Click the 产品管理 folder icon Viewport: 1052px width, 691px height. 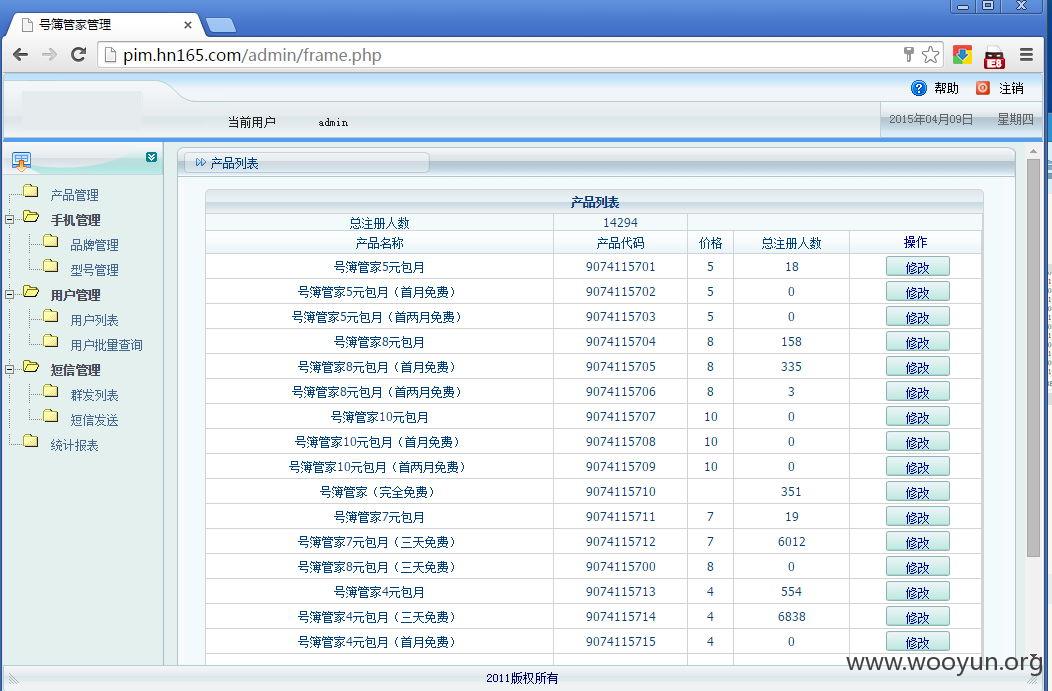coord(31,191)
